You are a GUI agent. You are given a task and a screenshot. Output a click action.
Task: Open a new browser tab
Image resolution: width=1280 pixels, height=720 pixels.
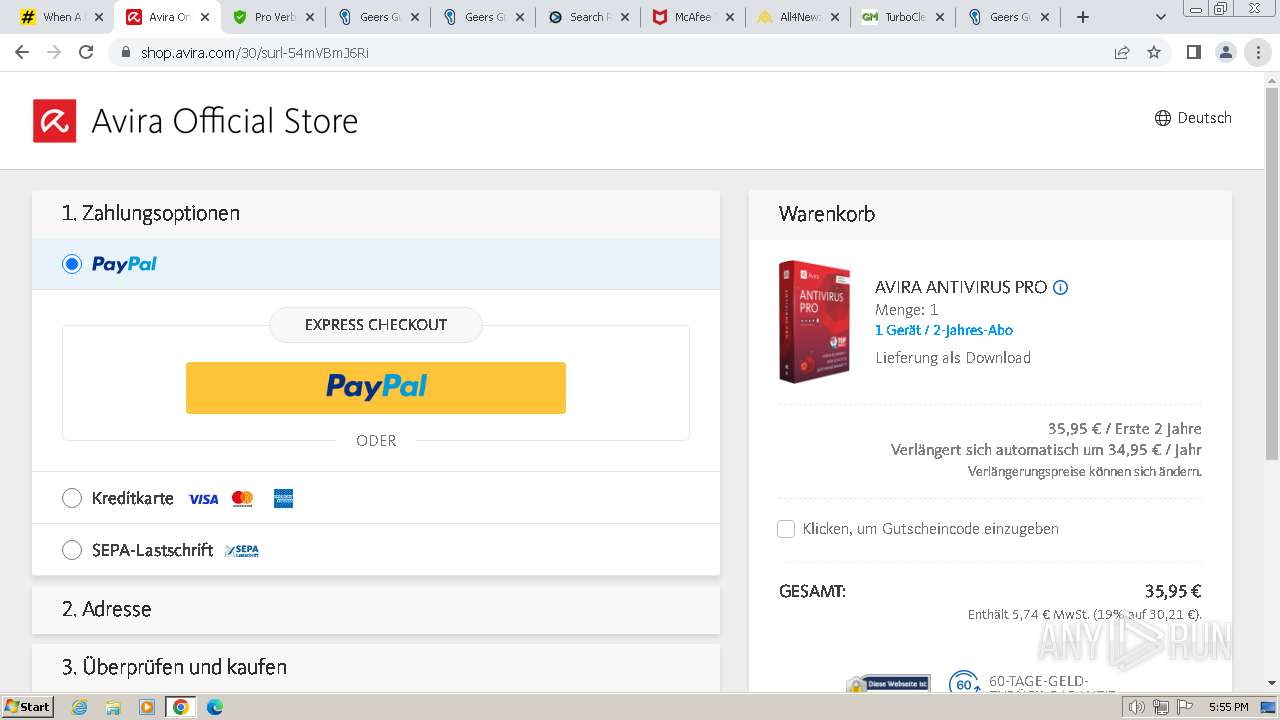click(x=1083, y=17)
